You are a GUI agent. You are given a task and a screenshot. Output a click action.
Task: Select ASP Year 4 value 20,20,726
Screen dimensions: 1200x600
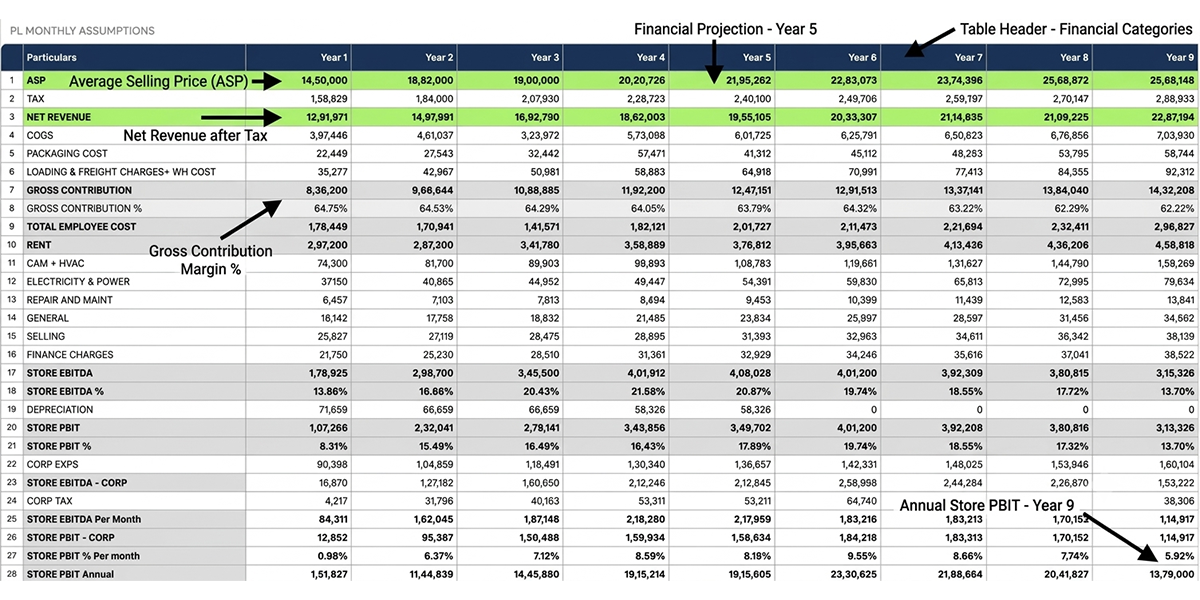click(641, 80)
